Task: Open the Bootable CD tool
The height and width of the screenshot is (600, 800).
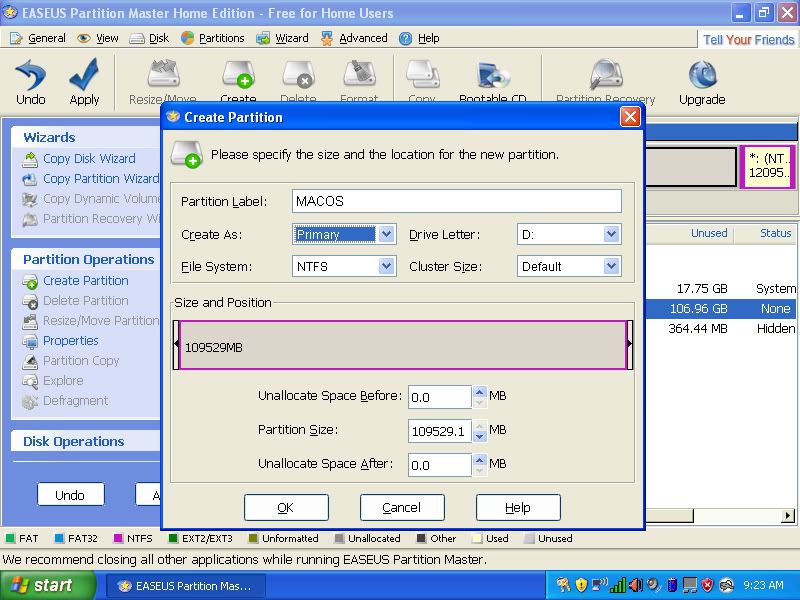Action: coord(492,82)
